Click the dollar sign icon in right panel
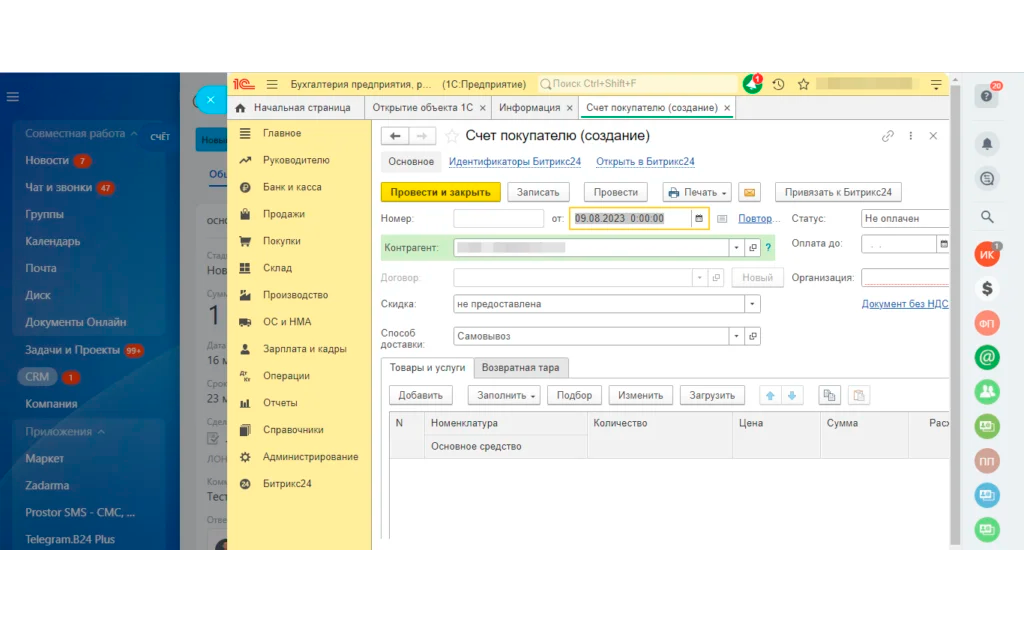1024x622 pixels. pyautogui.click(x=987, y=288)
